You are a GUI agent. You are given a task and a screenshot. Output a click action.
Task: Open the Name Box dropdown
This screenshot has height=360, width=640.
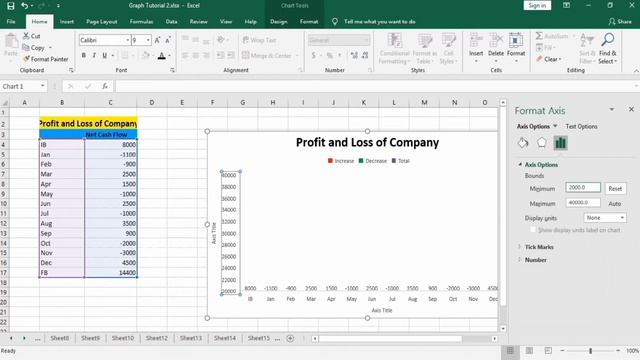pyautogui.click(x=42, y=86)
